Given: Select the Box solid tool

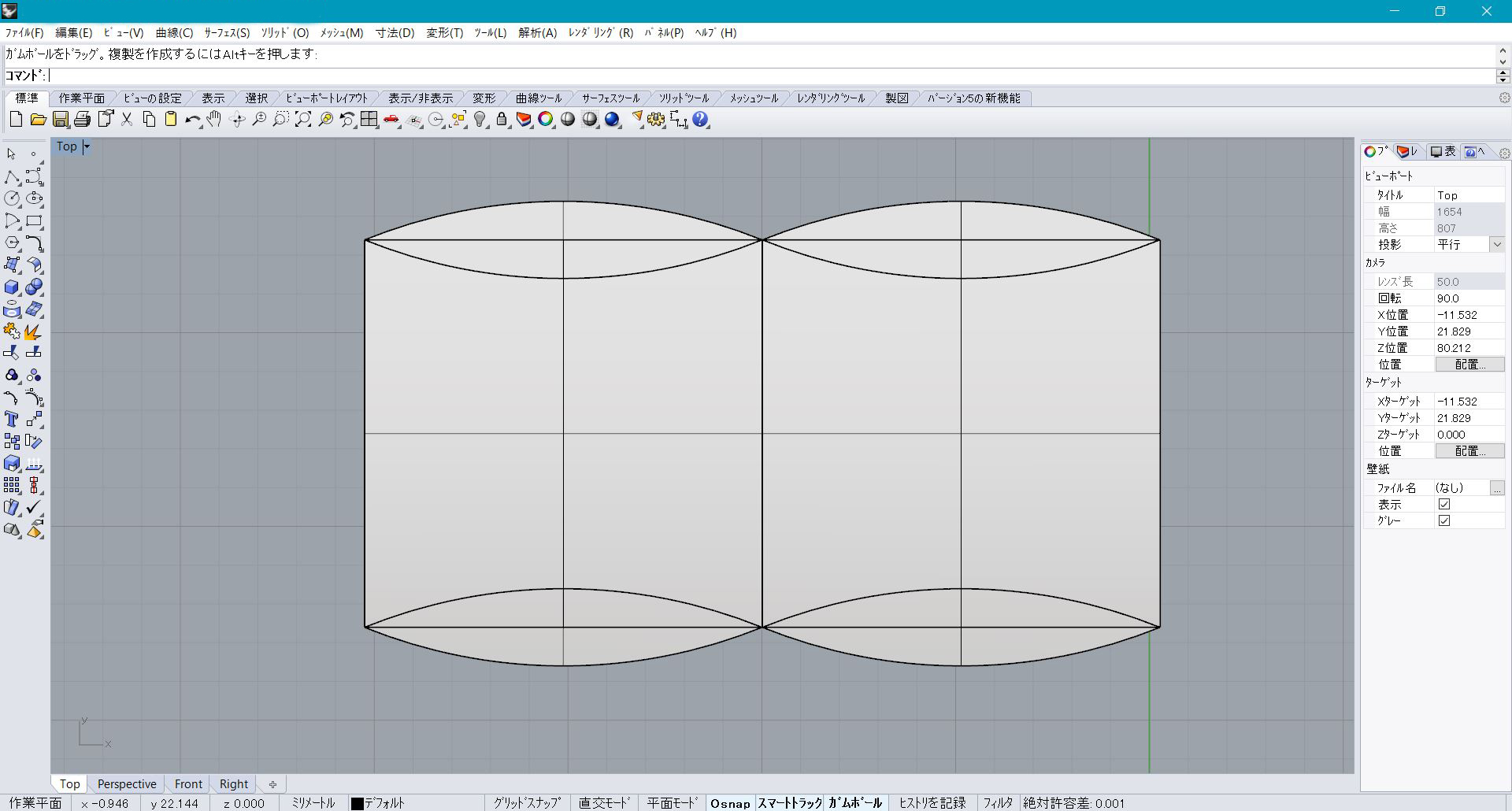Looking at the screenshot, I should click(12, 287).
